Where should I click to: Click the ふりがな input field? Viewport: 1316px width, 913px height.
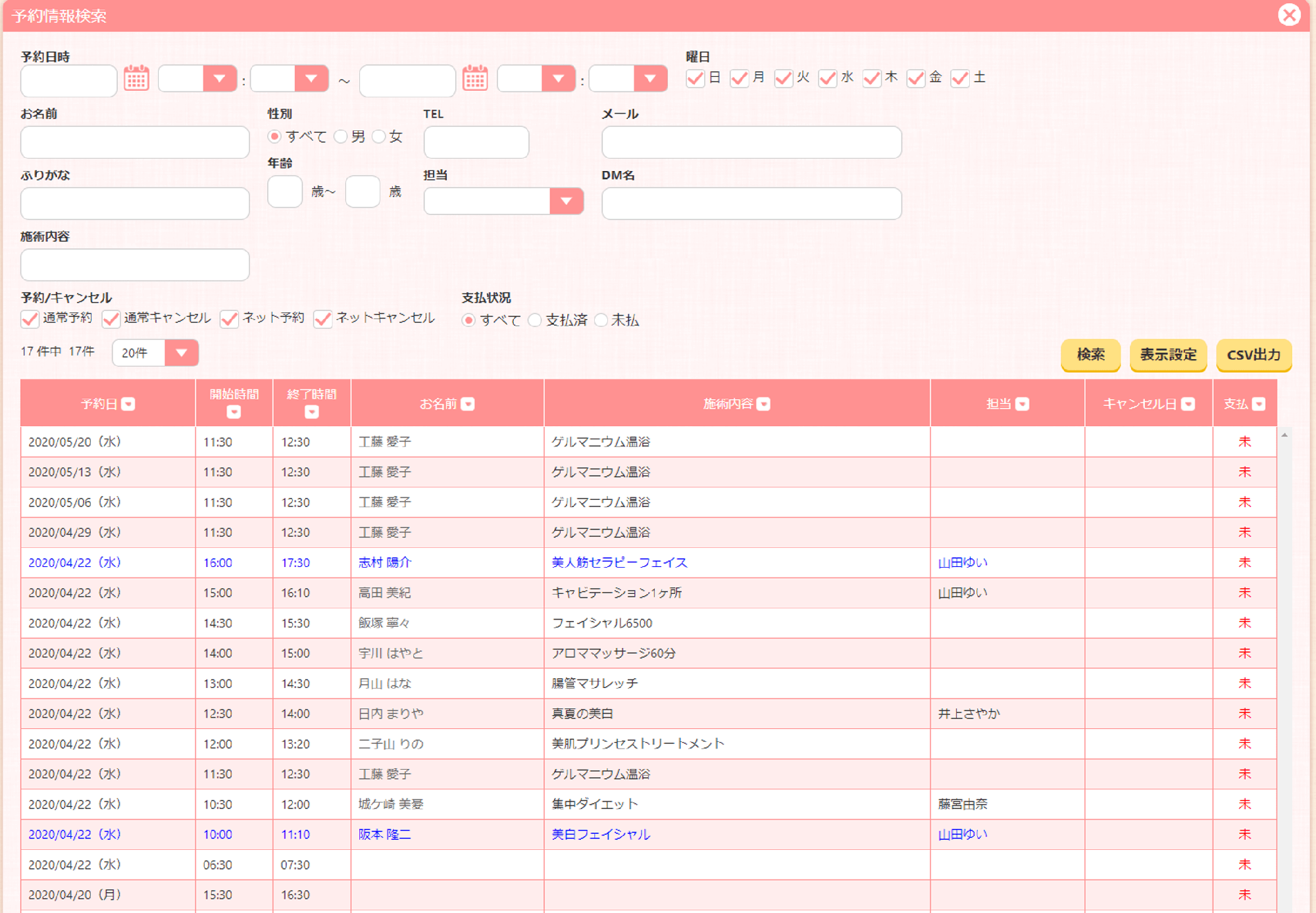point(135,203)
